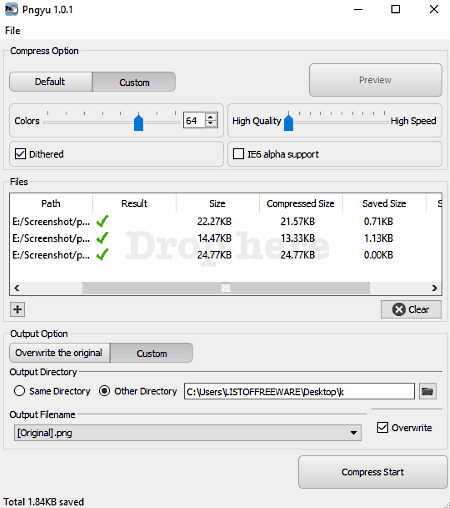Choose the Custom output option
The image size is (450, 508).
pos(152,353)
